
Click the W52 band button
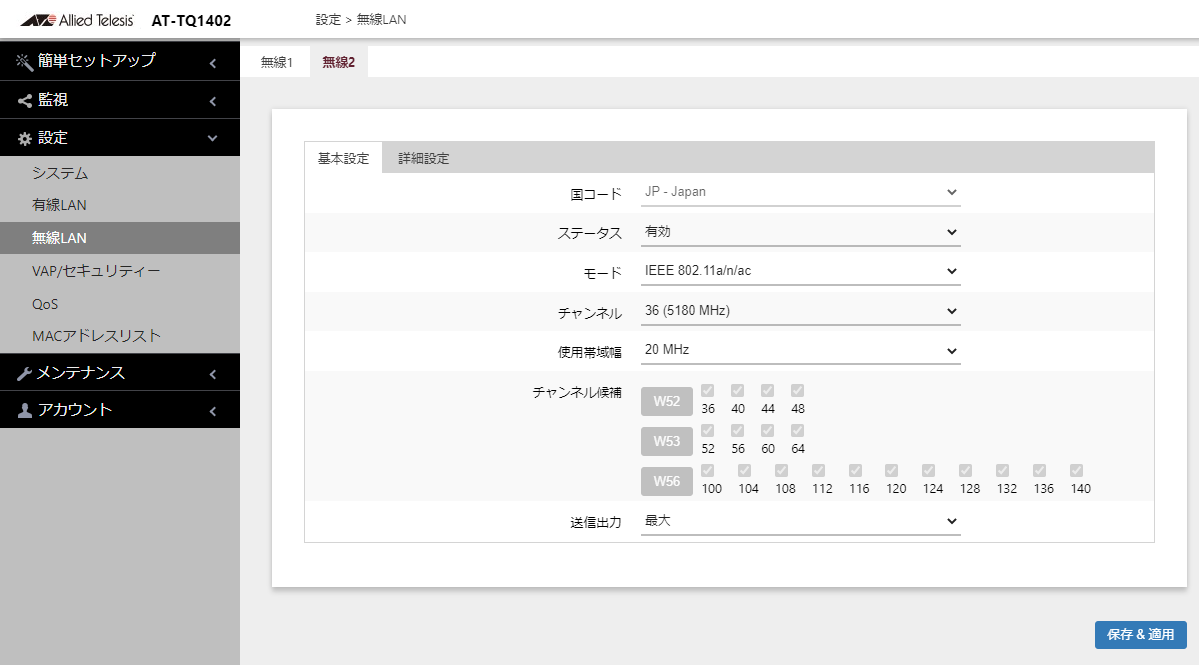pyautogui.click(x=667, y=401)
